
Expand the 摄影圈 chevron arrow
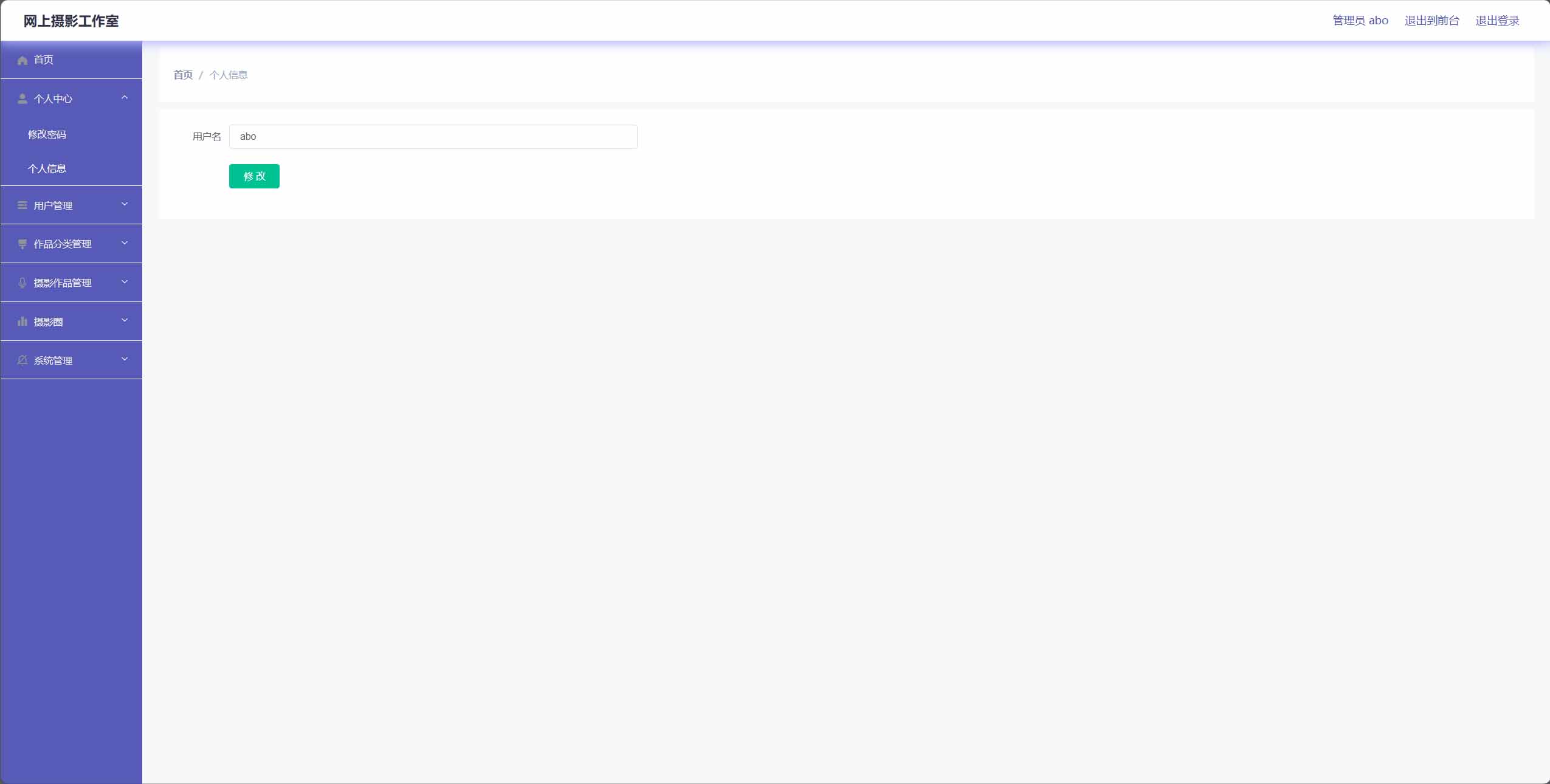pos(125,320)
